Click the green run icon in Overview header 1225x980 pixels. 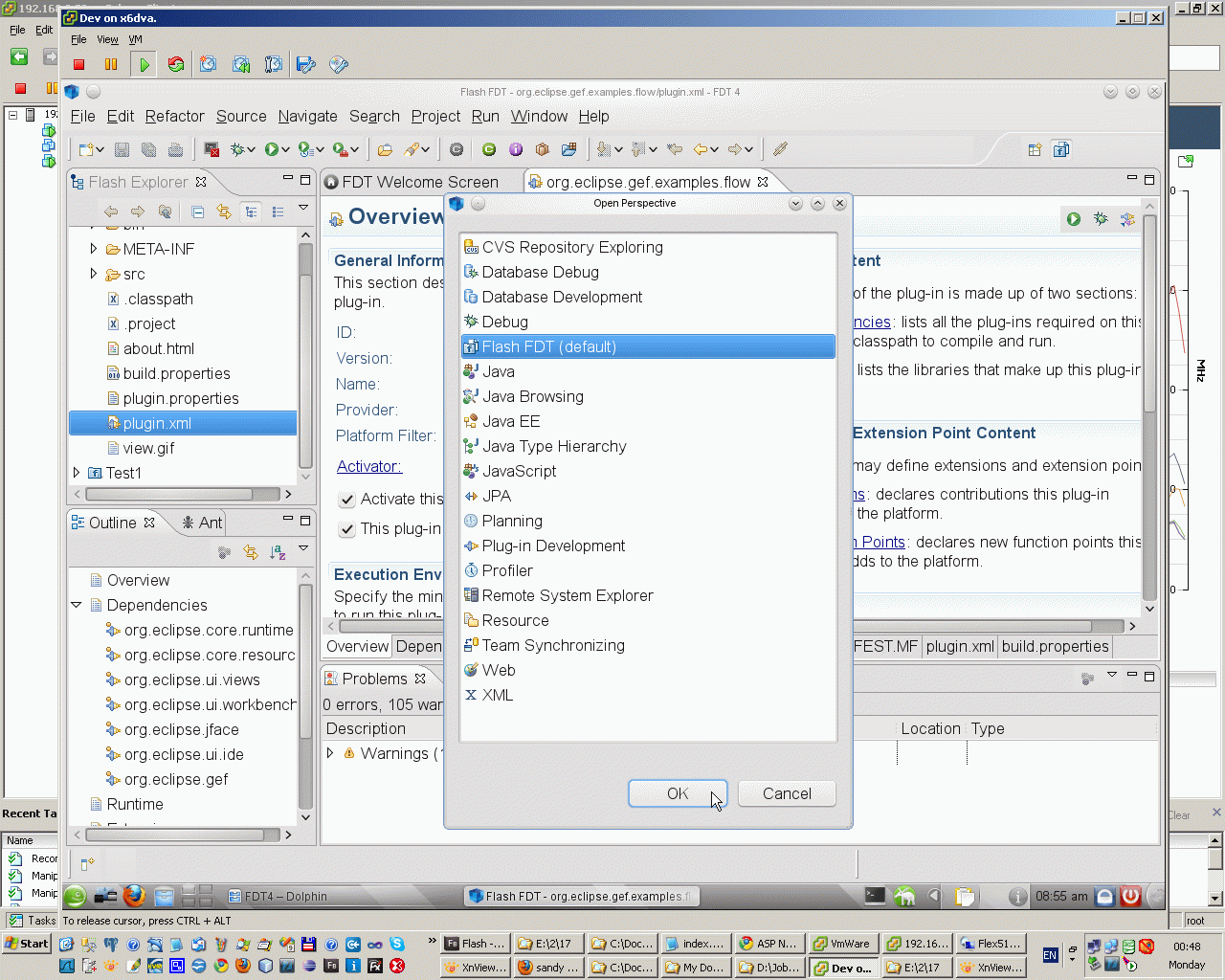pyautogui.click(x=1074, y=219)
